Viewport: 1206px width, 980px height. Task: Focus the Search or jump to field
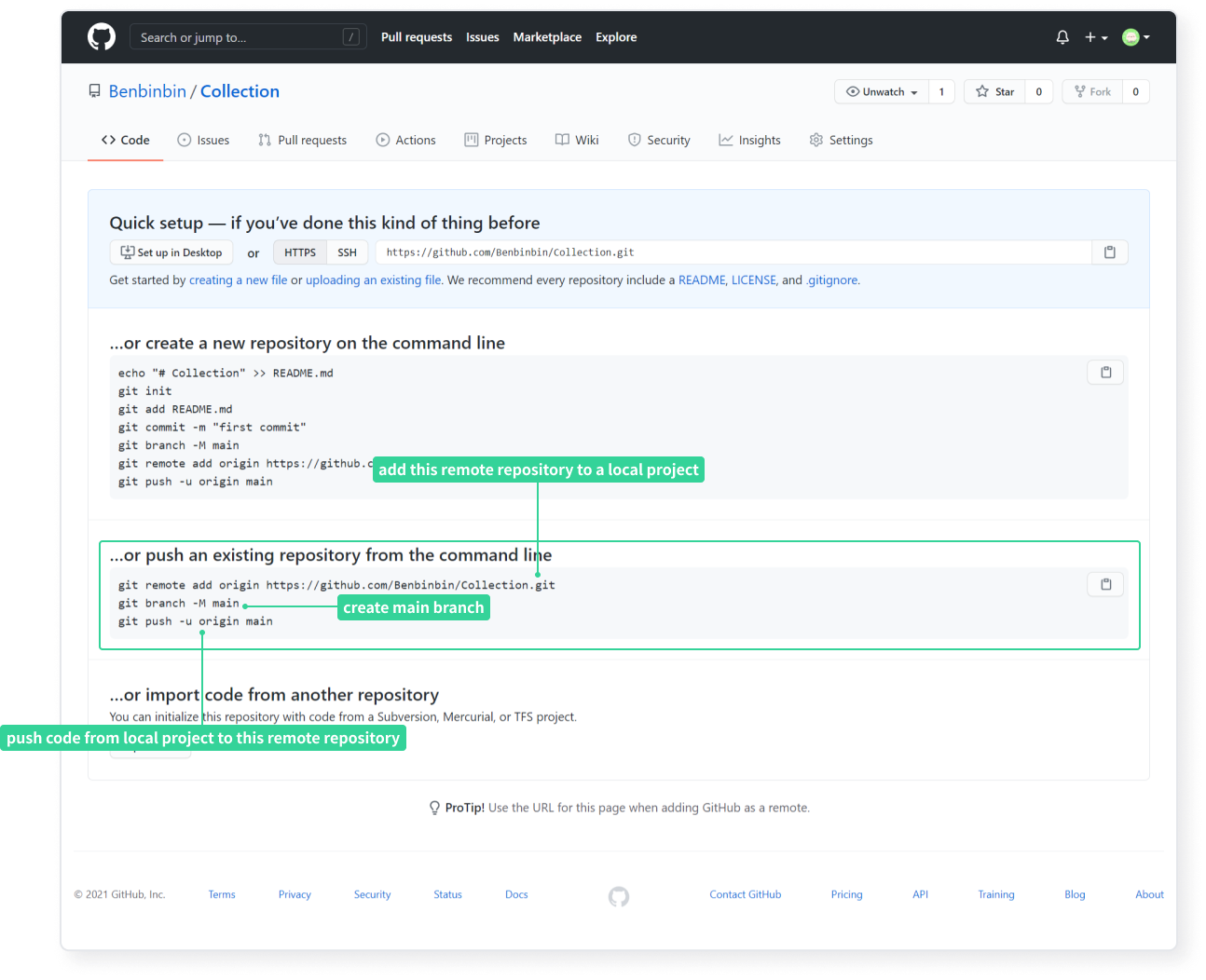tap(248, 37)
